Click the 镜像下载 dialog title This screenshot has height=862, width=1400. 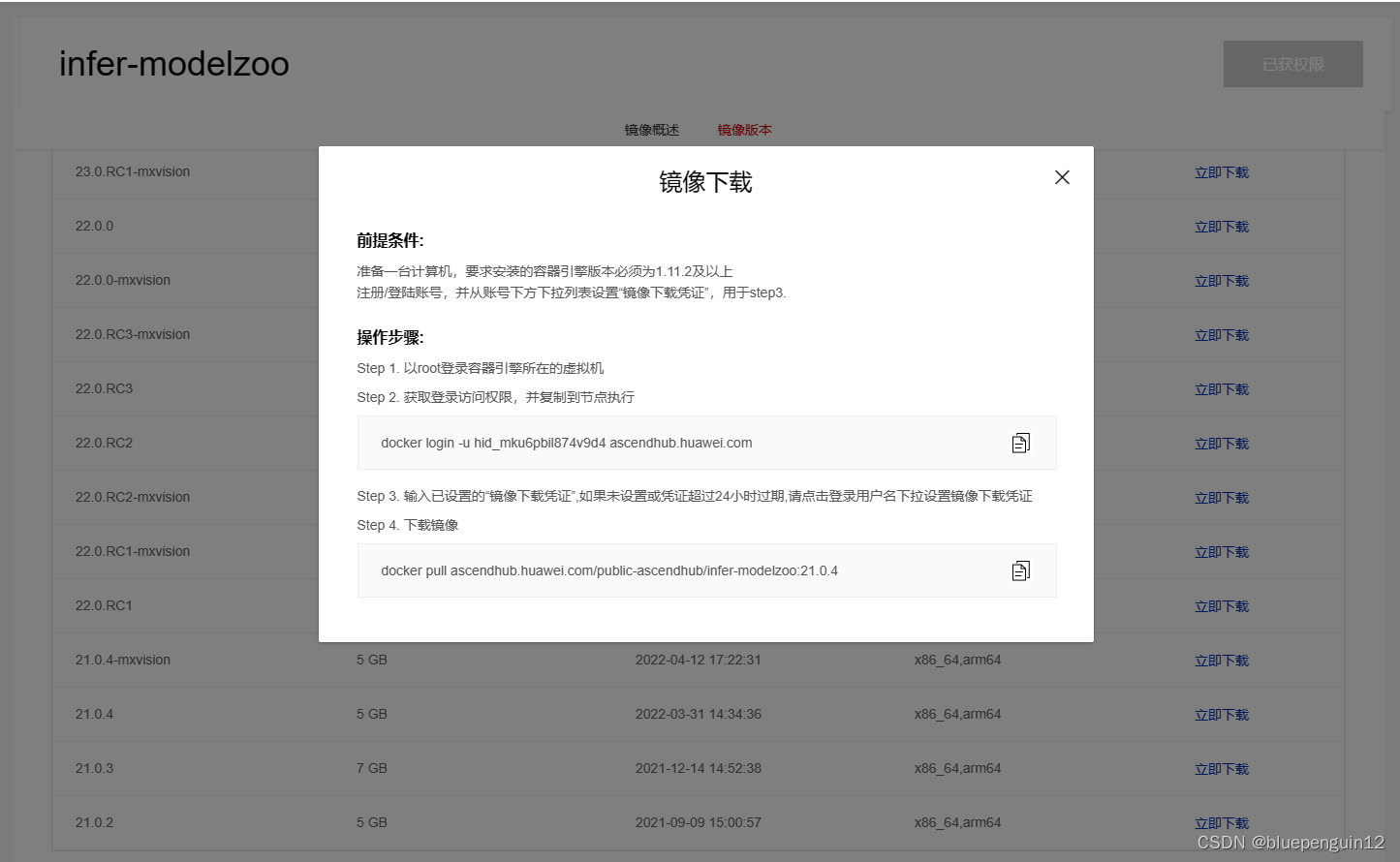pyautogui.click(x=705, y=182)
